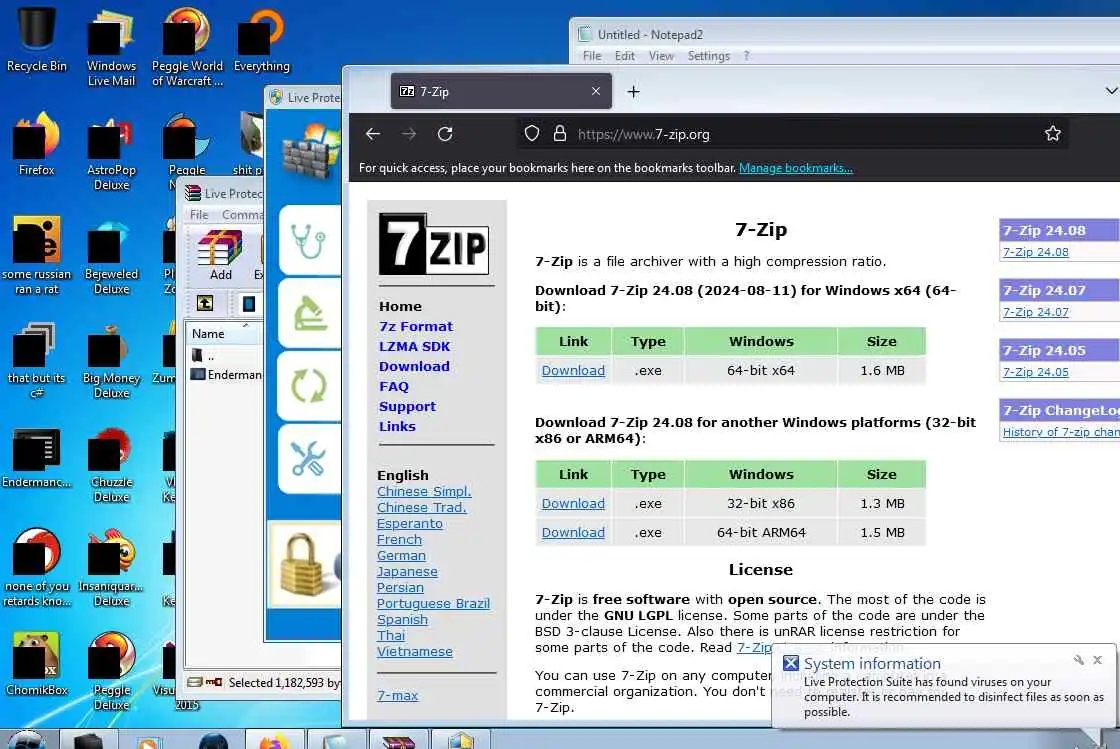Expand the list all tabs chevron

point(1111,91)
